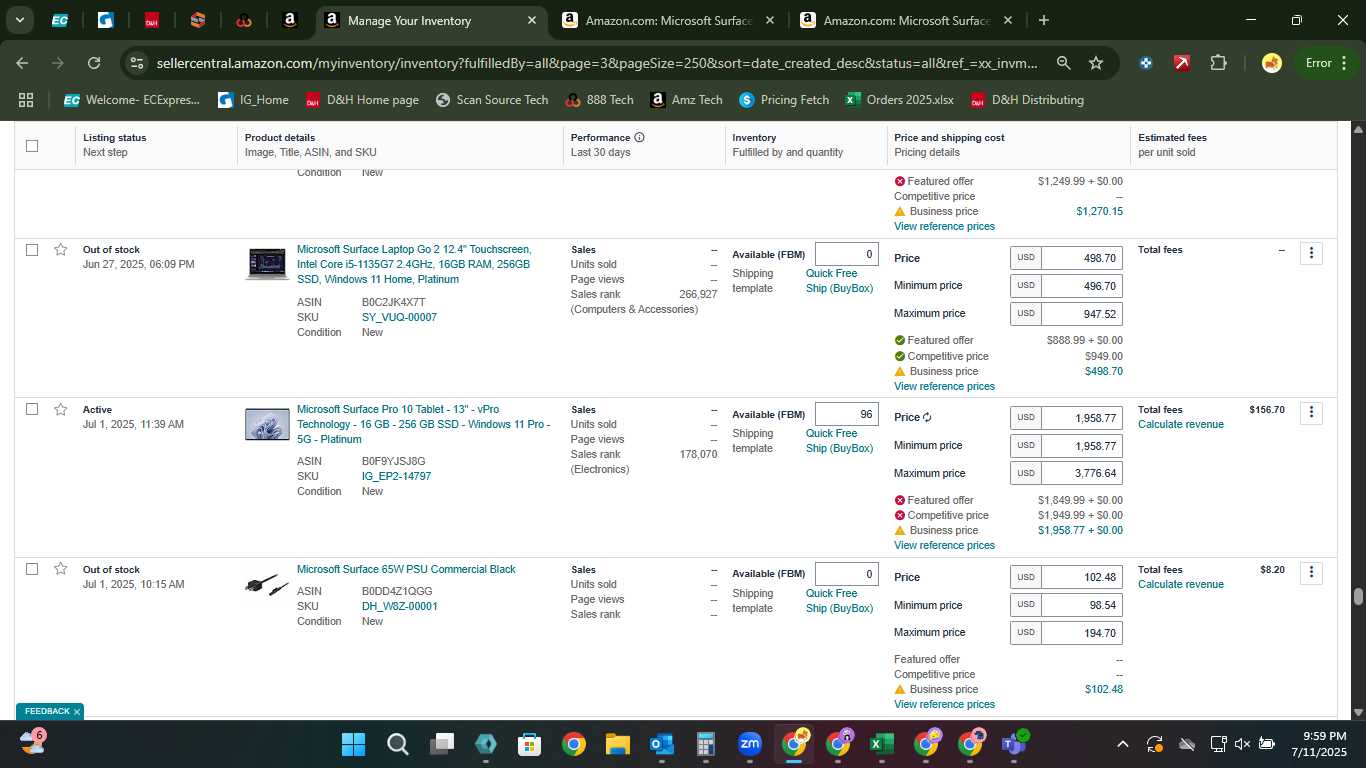Open Zoom from taskbar

tap(749, 744)
